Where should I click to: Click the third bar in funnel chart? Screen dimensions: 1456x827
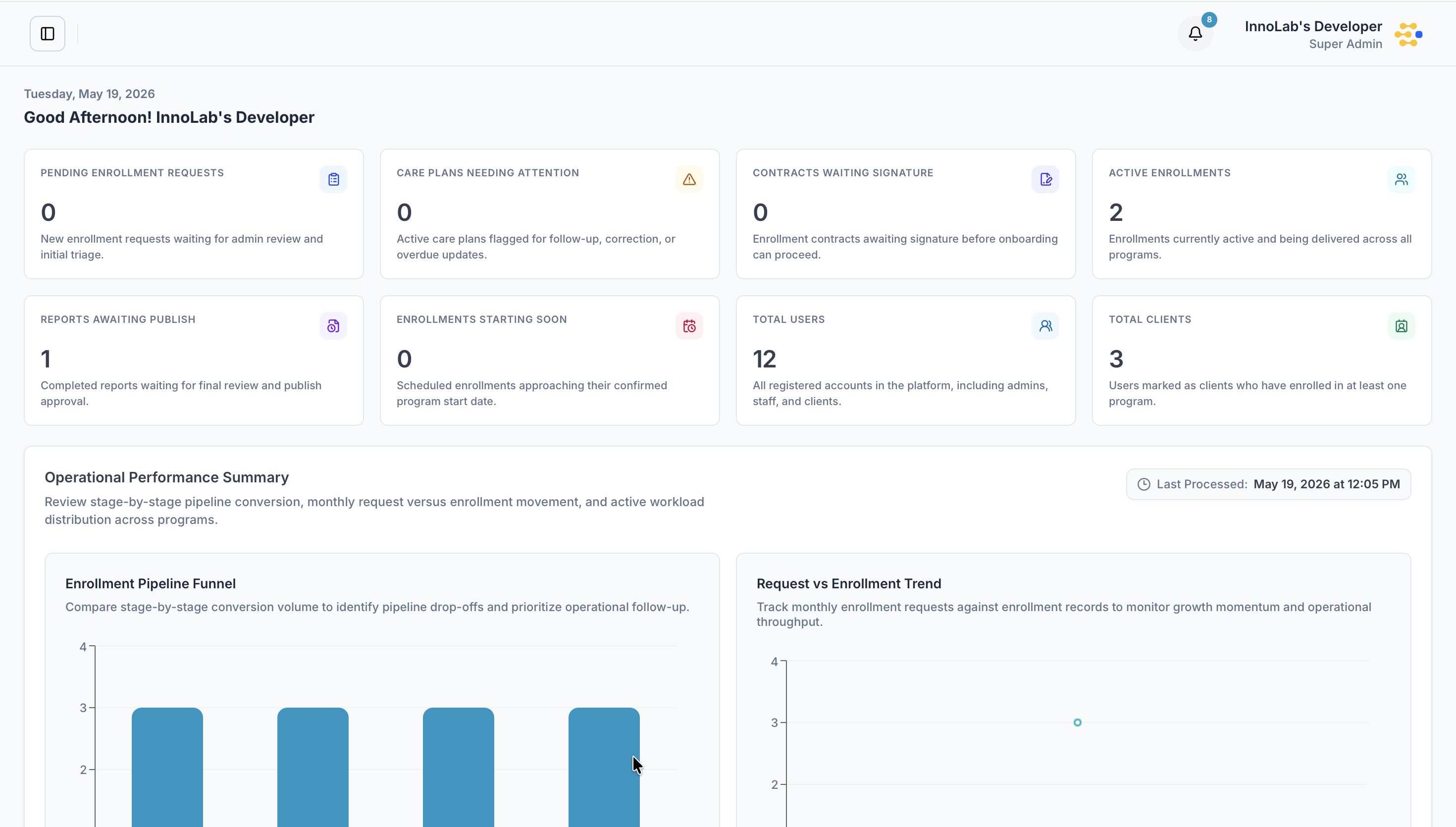click(458, 767)
